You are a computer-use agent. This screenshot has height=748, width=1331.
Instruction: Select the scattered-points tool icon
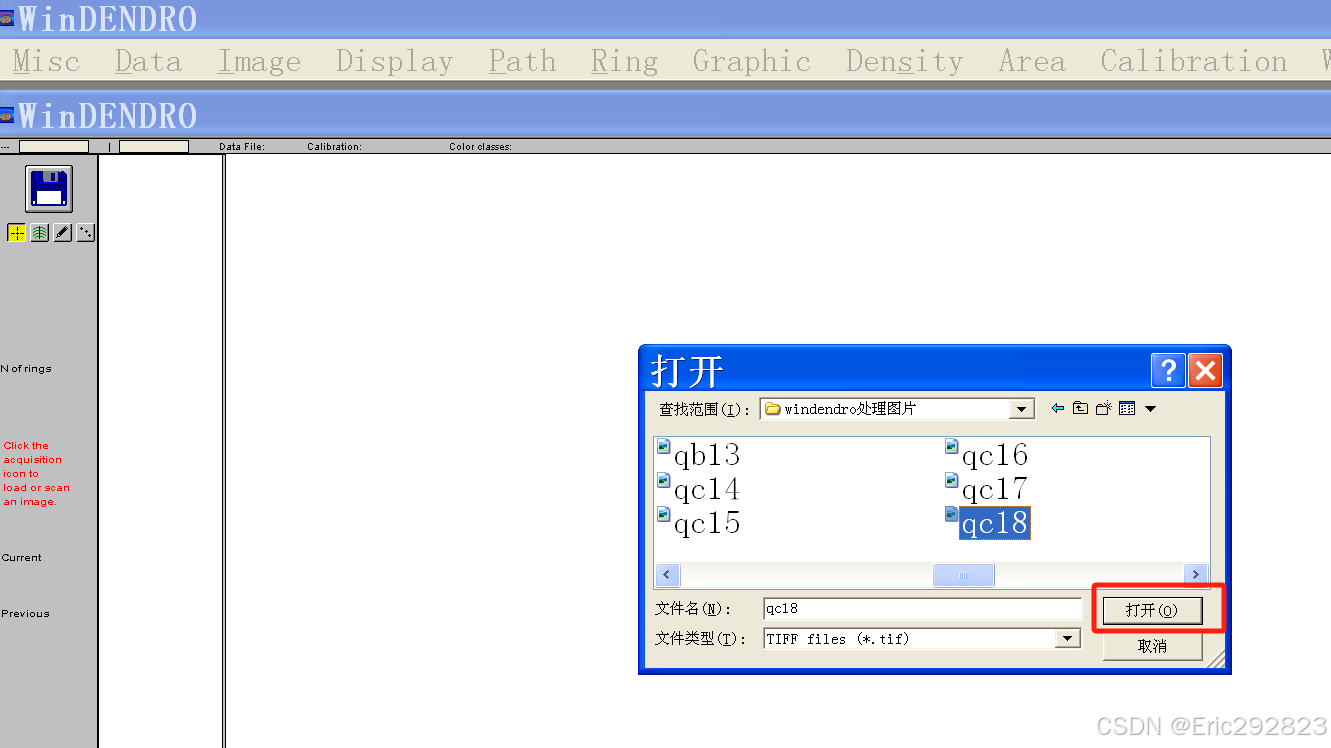pos(85,232)
